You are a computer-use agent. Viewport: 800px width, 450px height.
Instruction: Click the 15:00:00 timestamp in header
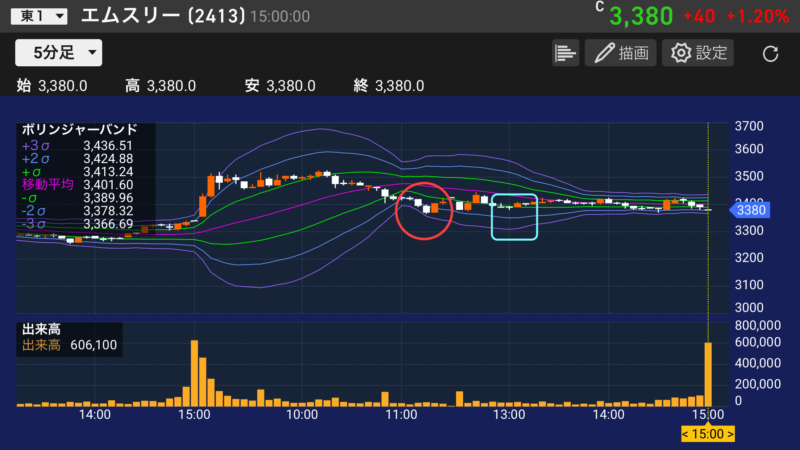[280, 17]
